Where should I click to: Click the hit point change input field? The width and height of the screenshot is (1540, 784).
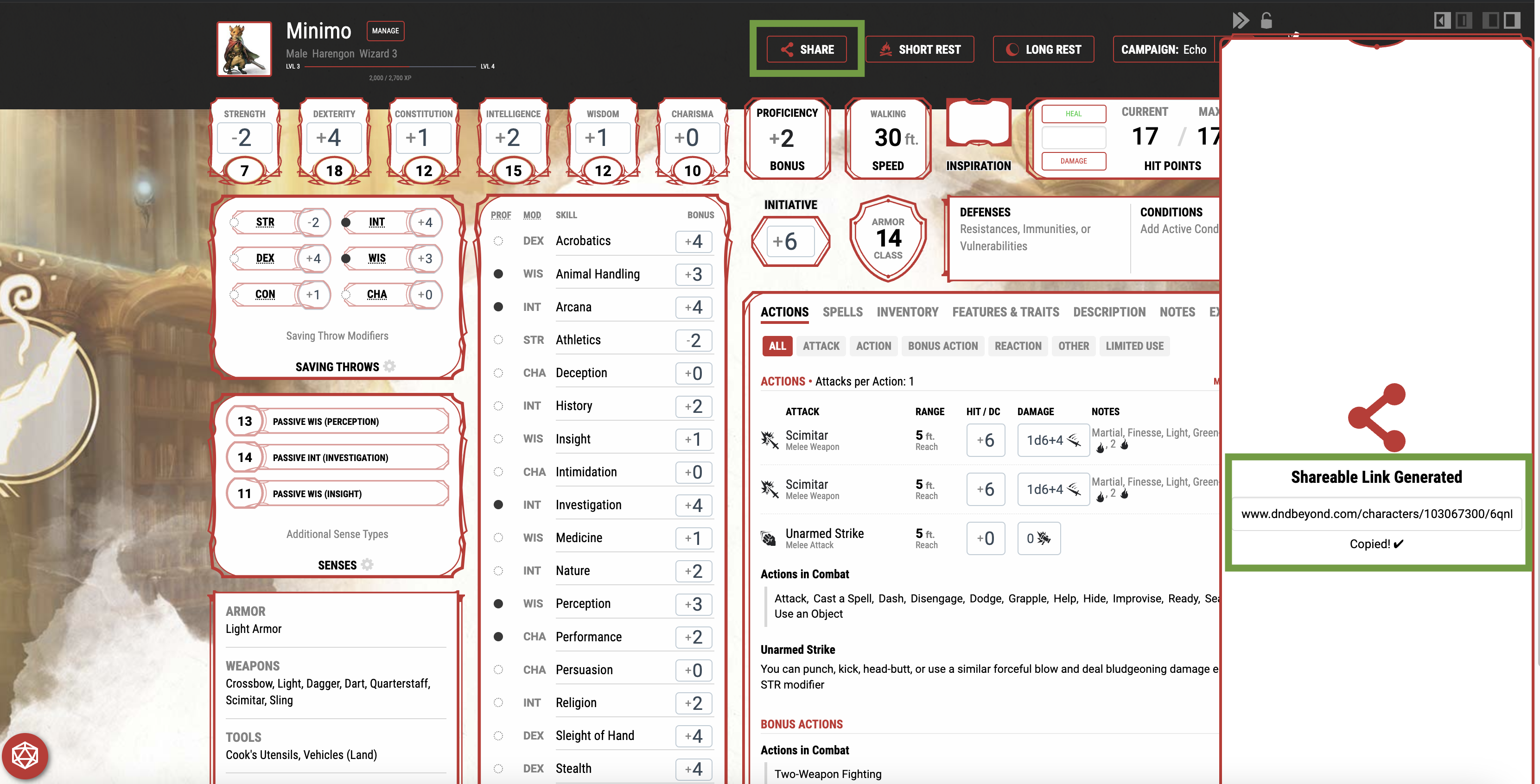[x=1074, y=138]
